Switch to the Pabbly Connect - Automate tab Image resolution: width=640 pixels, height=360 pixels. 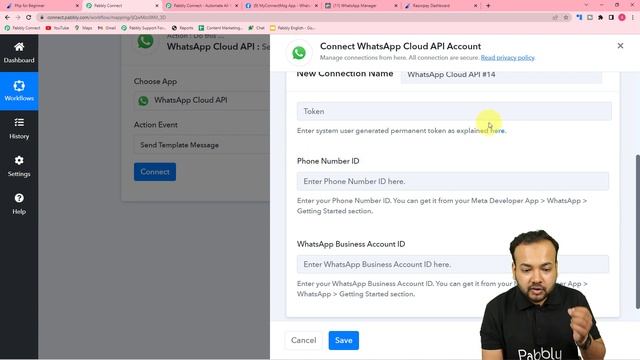point(201,6)
